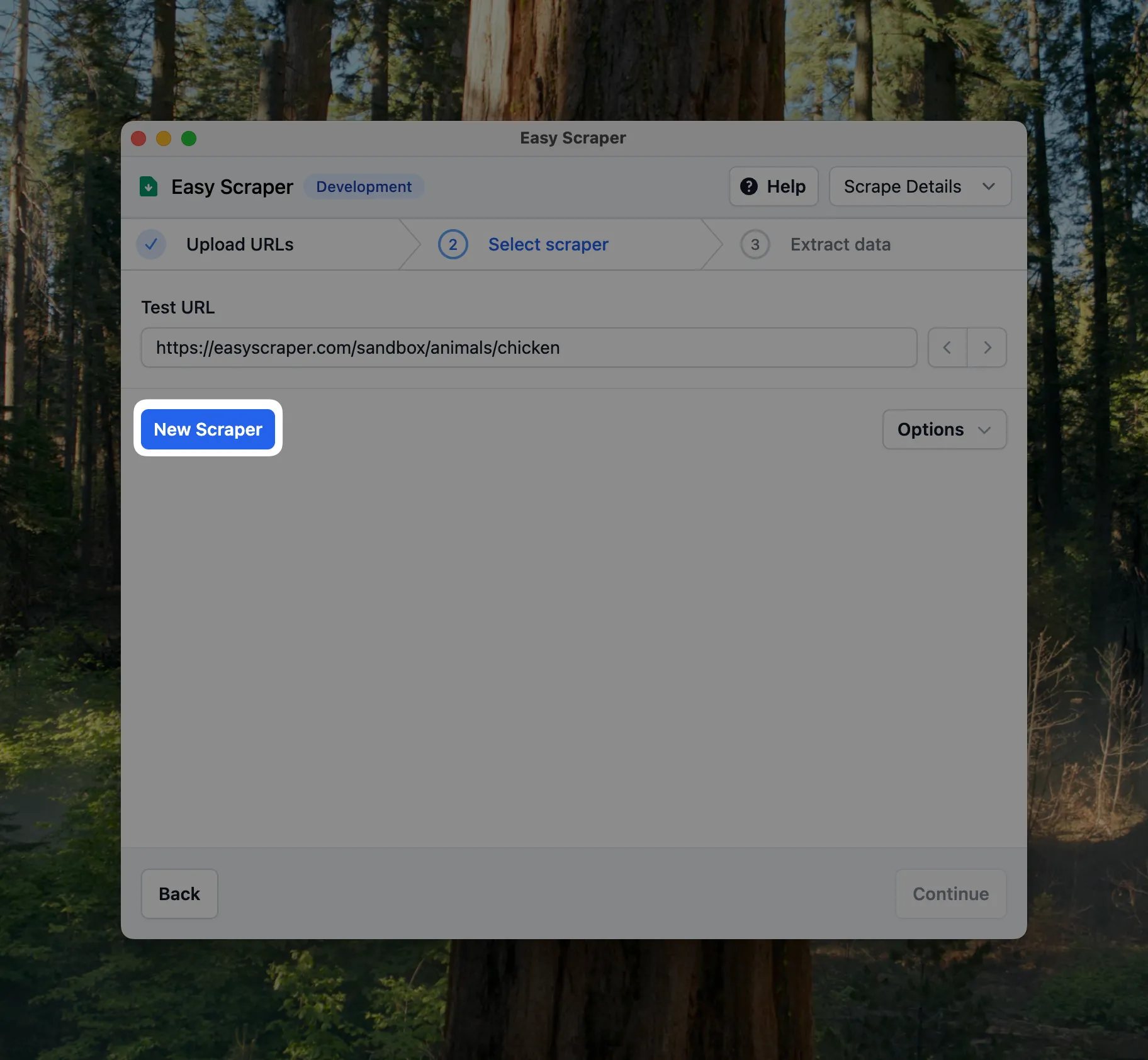Viewport: 1148px width, 1060px height.
Task: Click the Continue button
Action: pyautogui.click(x=950, y=894)
